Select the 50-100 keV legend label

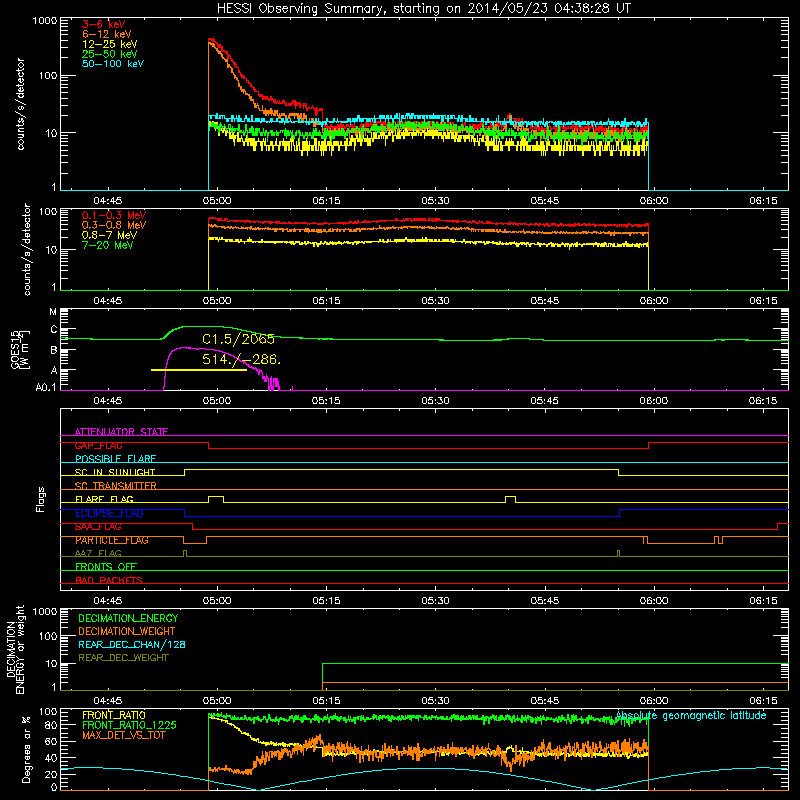(x=113, y=64)
